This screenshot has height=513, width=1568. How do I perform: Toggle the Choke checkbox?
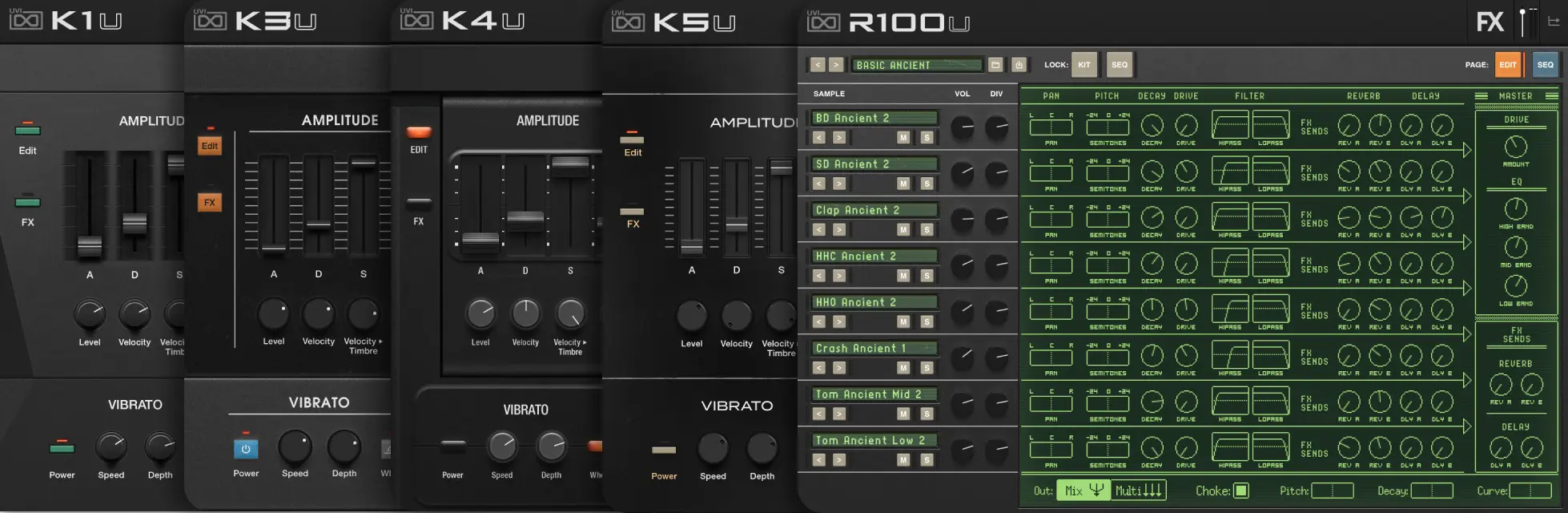pos(1241,491)
